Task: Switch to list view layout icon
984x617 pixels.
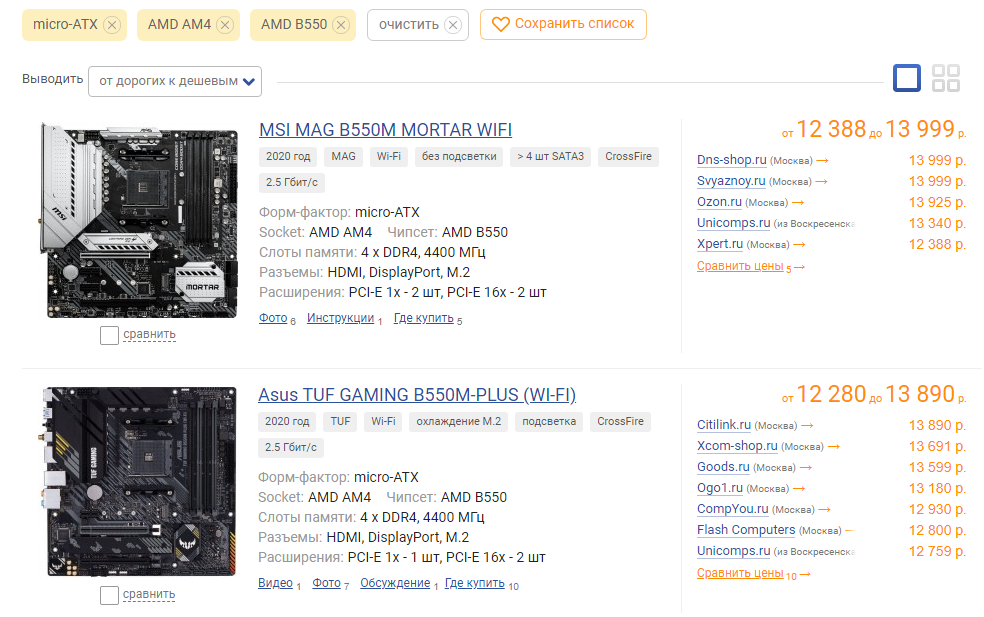Action: [907, 78]
